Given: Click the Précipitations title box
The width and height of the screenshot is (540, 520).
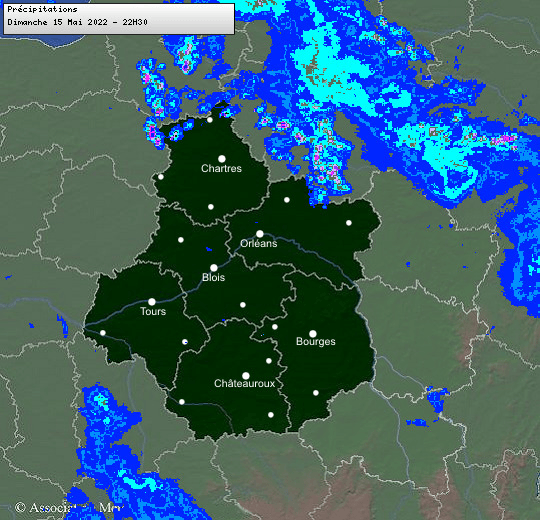Looking at the screenshot, I should [119, 18].
